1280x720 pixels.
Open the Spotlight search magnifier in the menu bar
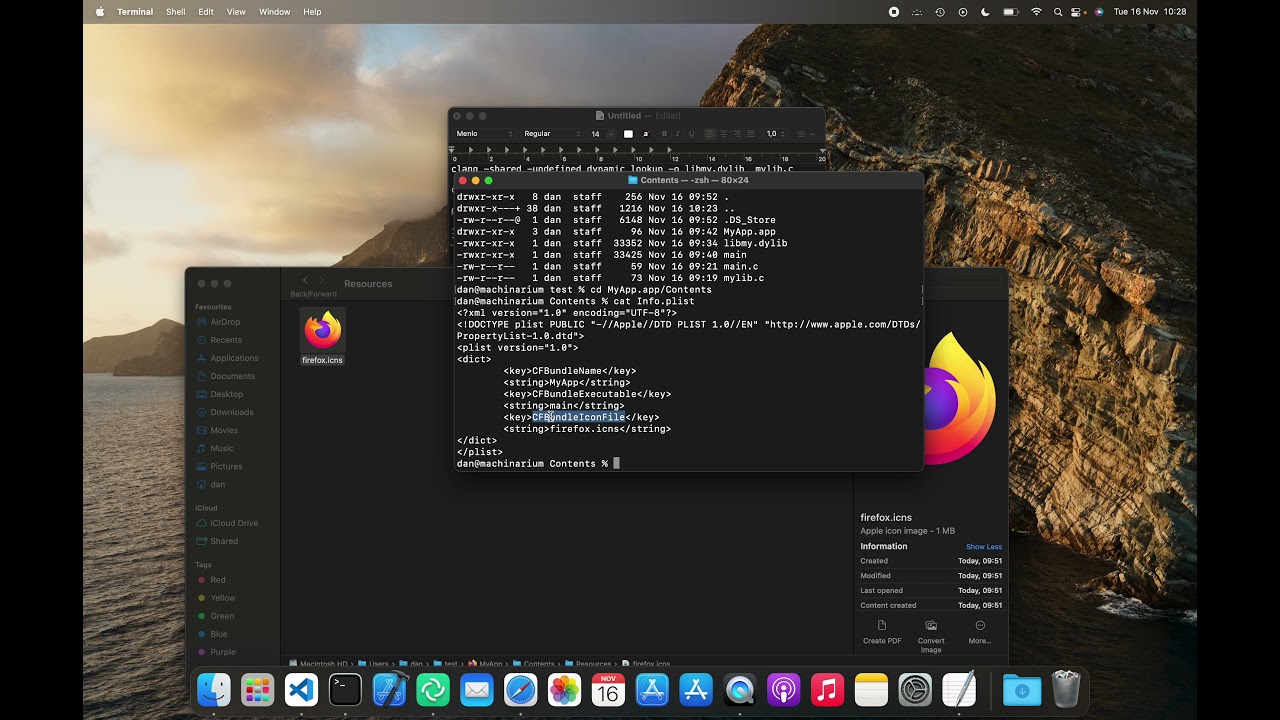[1058, 12]
